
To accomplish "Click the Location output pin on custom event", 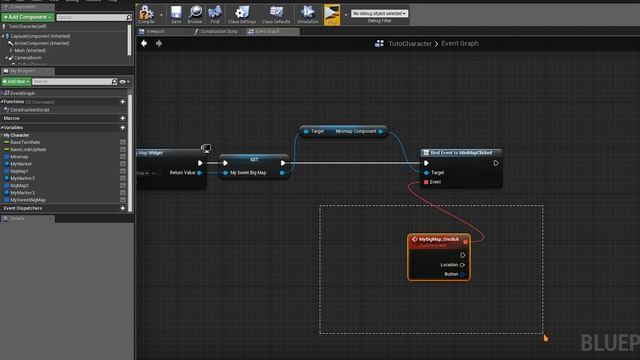I will pyautogui.click(x=462, y=265).
